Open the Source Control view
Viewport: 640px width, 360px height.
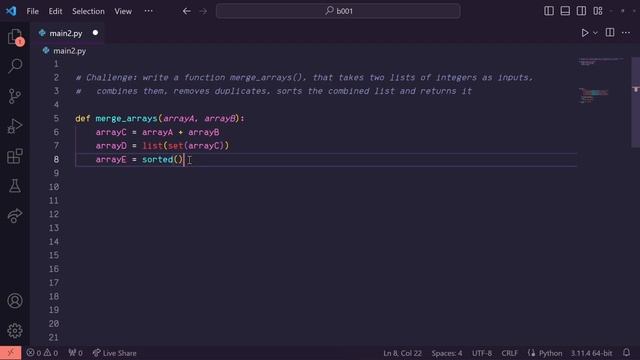(x=15, y=96)
